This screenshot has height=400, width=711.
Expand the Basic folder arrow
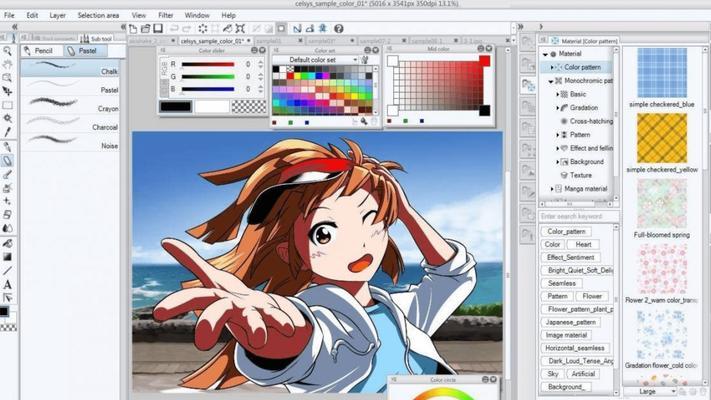[557, 94]
